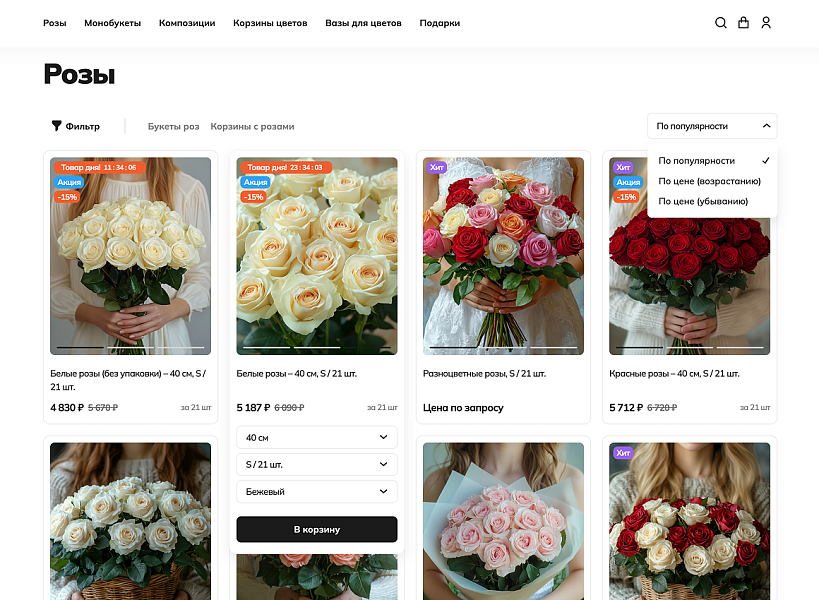This screenshot has width=819, height=600.
Task: Open the Букеты роз link
Action: point(172,126)
